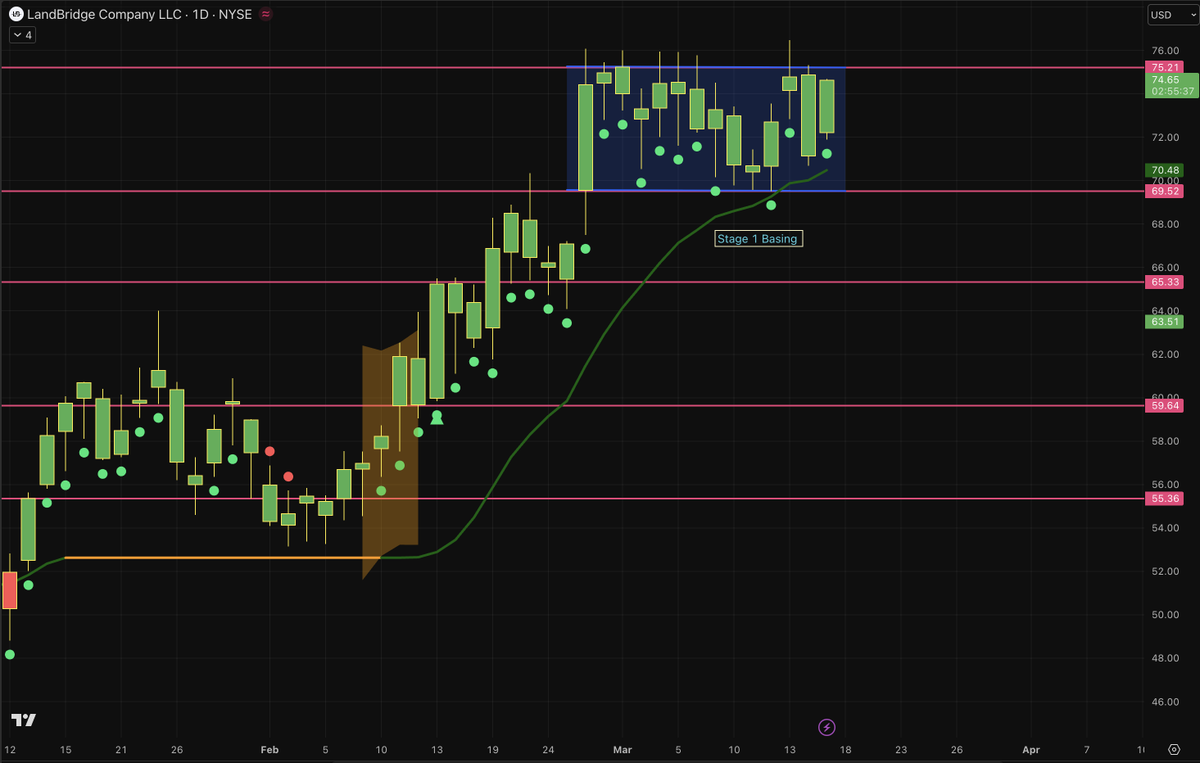
Task: Click the 55.36 pink price label
Action: pos(1166,498)
